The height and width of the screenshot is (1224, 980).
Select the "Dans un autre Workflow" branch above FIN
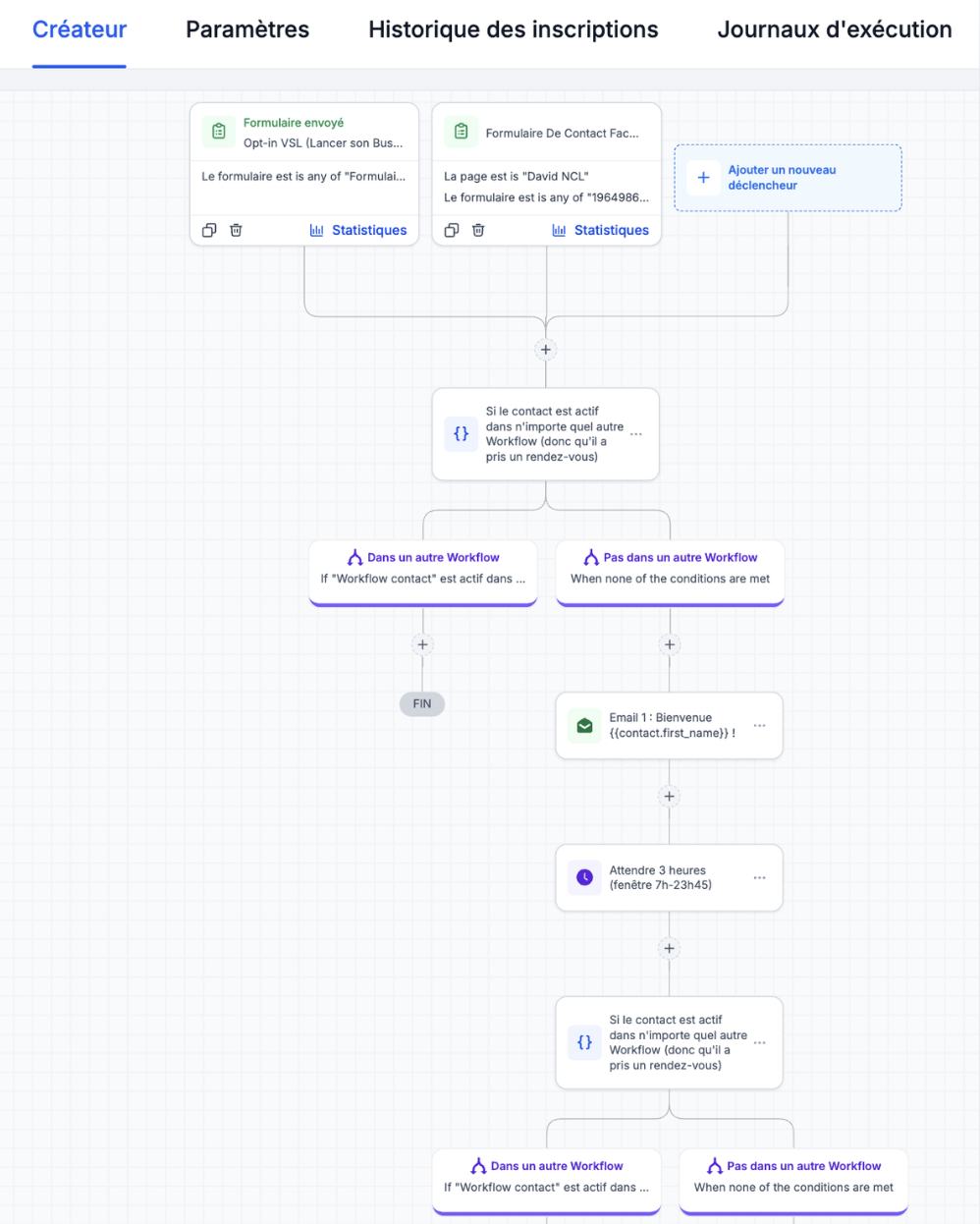coord(423,572)
